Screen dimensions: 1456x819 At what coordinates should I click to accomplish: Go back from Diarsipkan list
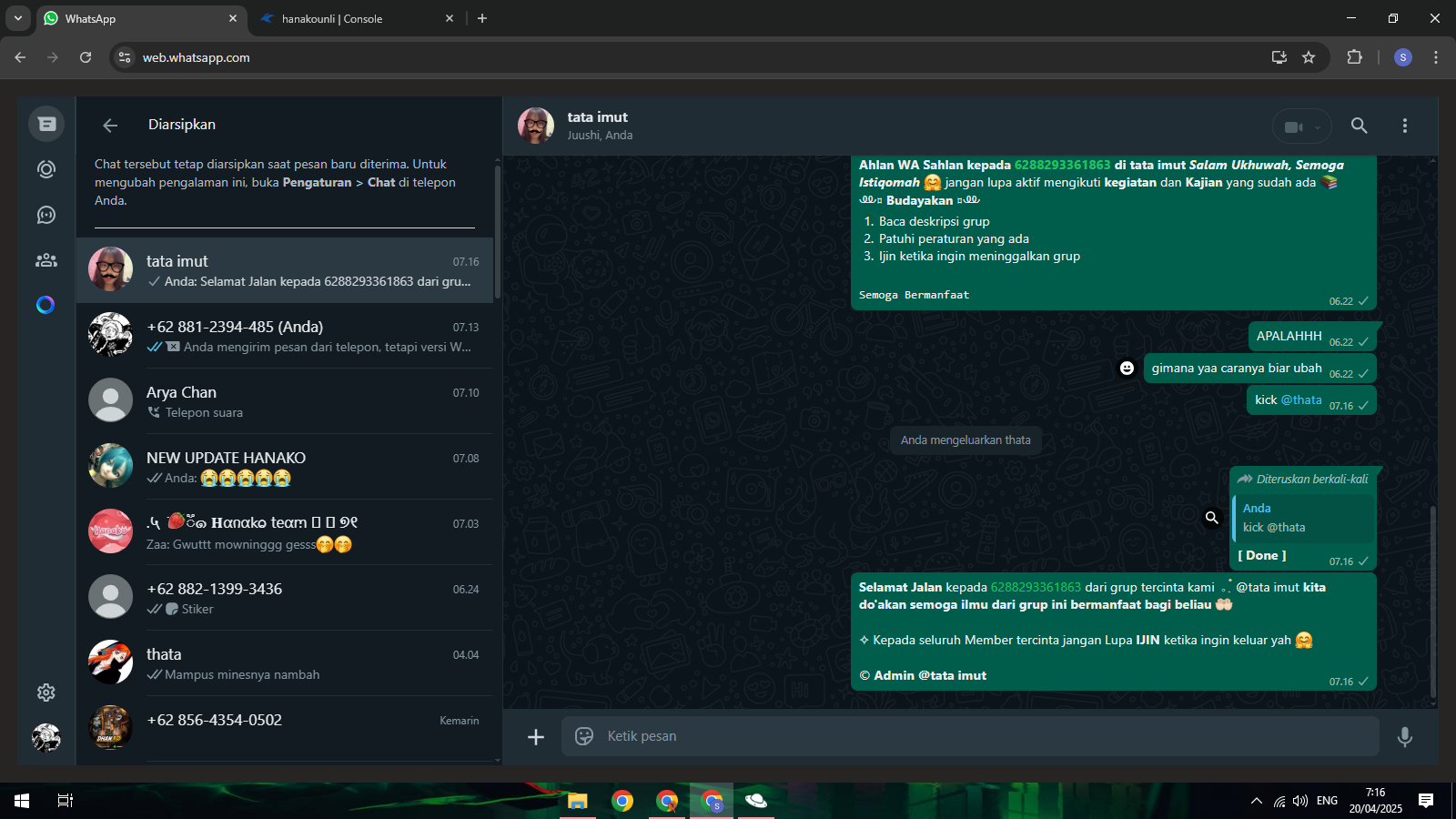point(110,126)
